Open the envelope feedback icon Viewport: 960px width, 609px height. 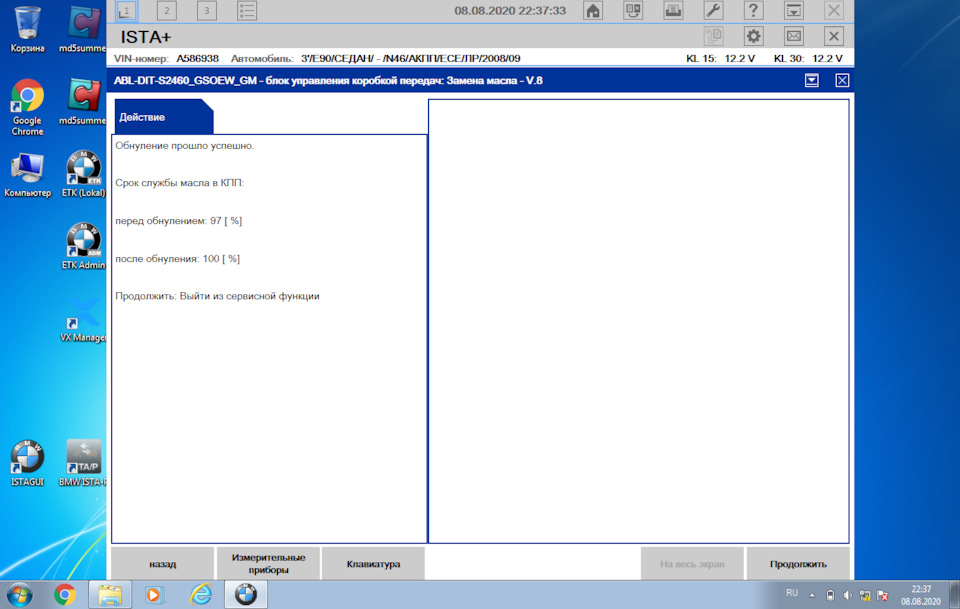point(793,36)
